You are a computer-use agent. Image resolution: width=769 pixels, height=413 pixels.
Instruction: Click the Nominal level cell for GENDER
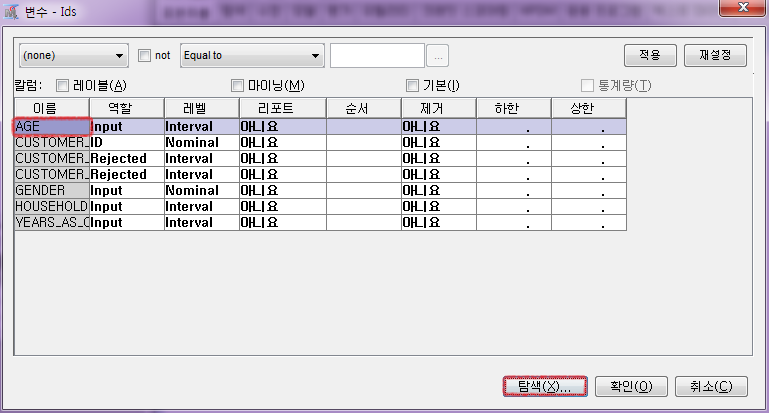tap(202, 190)
